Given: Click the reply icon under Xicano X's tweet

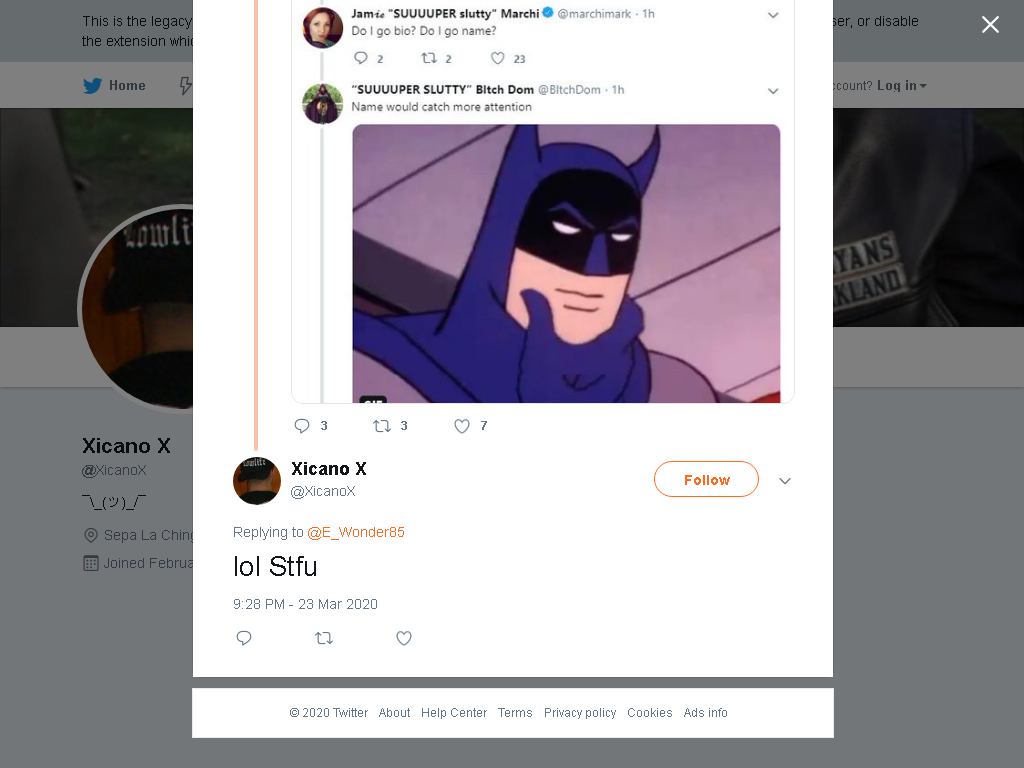Looking at the screenshot, I should 244,638.
